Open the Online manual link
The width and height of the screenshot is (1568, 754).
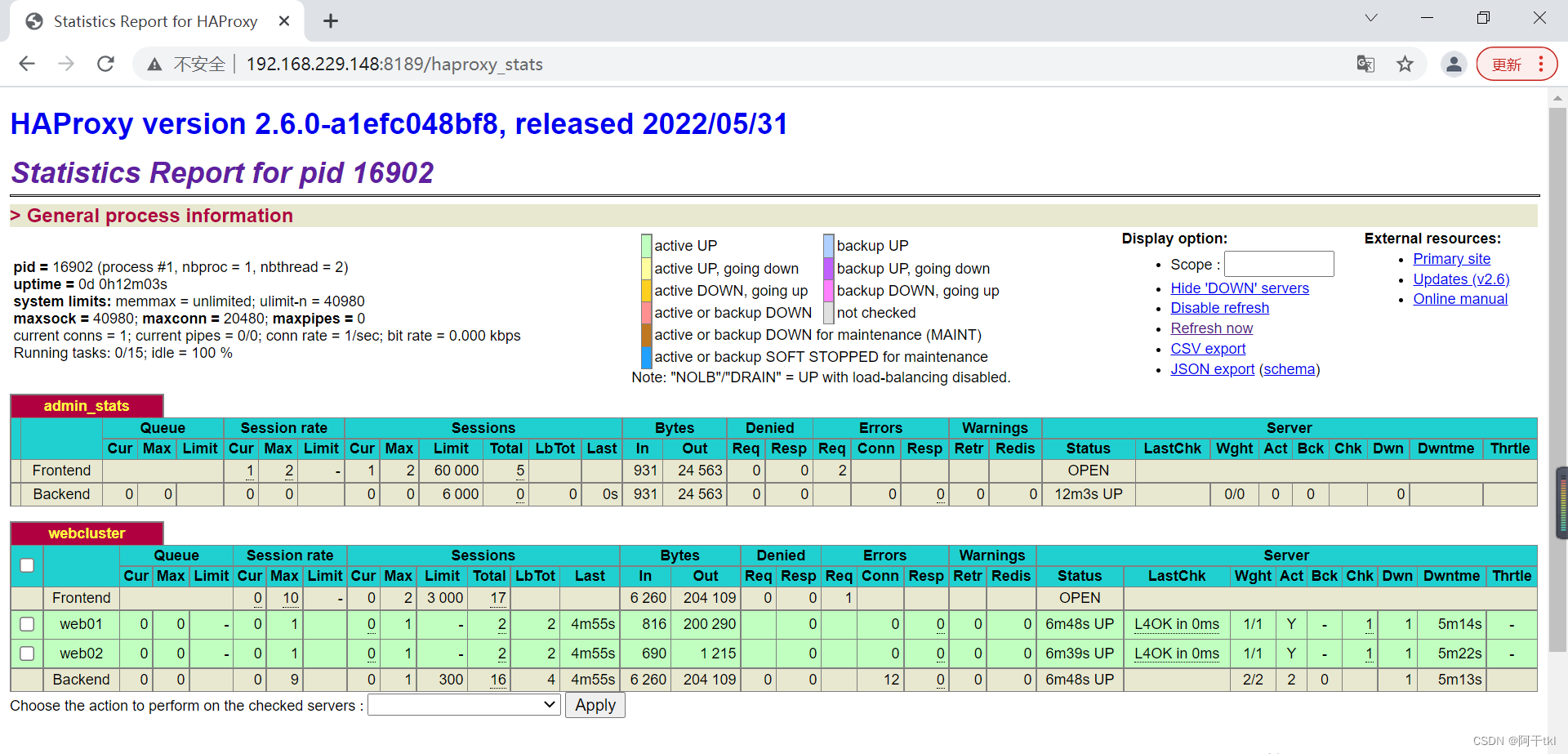[1460, 299]
